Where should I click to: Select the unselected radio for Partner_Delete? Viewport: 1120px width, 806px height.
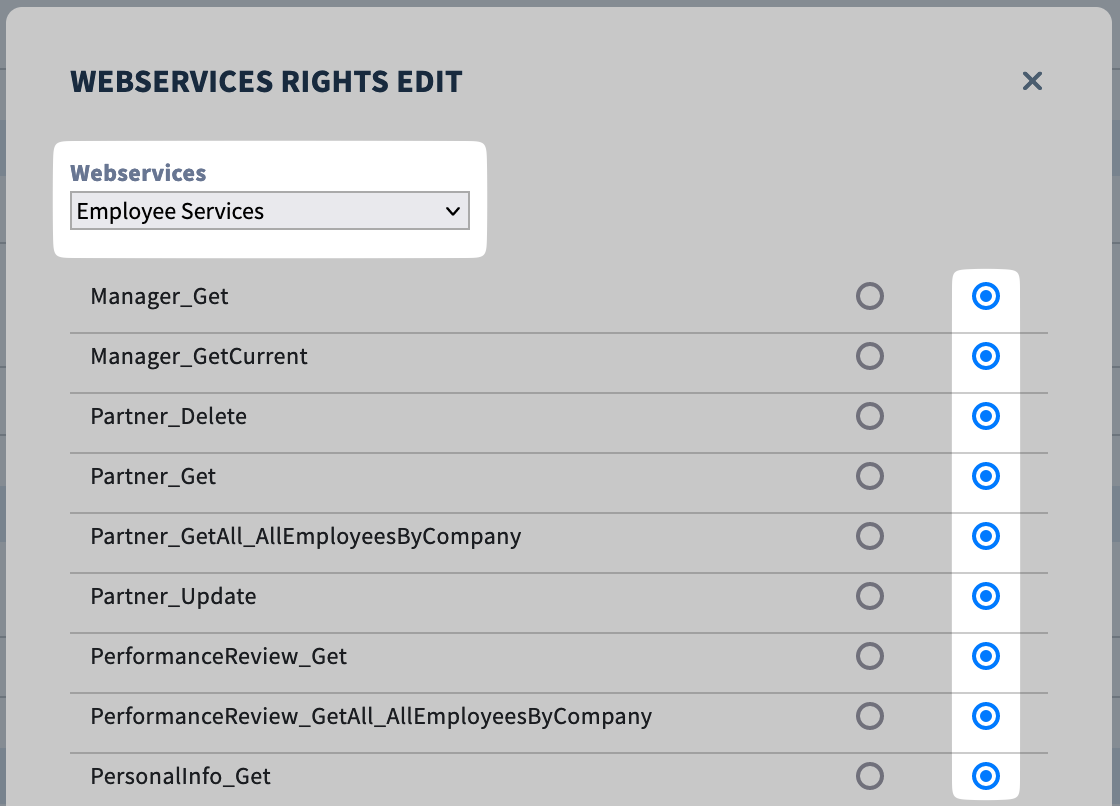(870, 416)
